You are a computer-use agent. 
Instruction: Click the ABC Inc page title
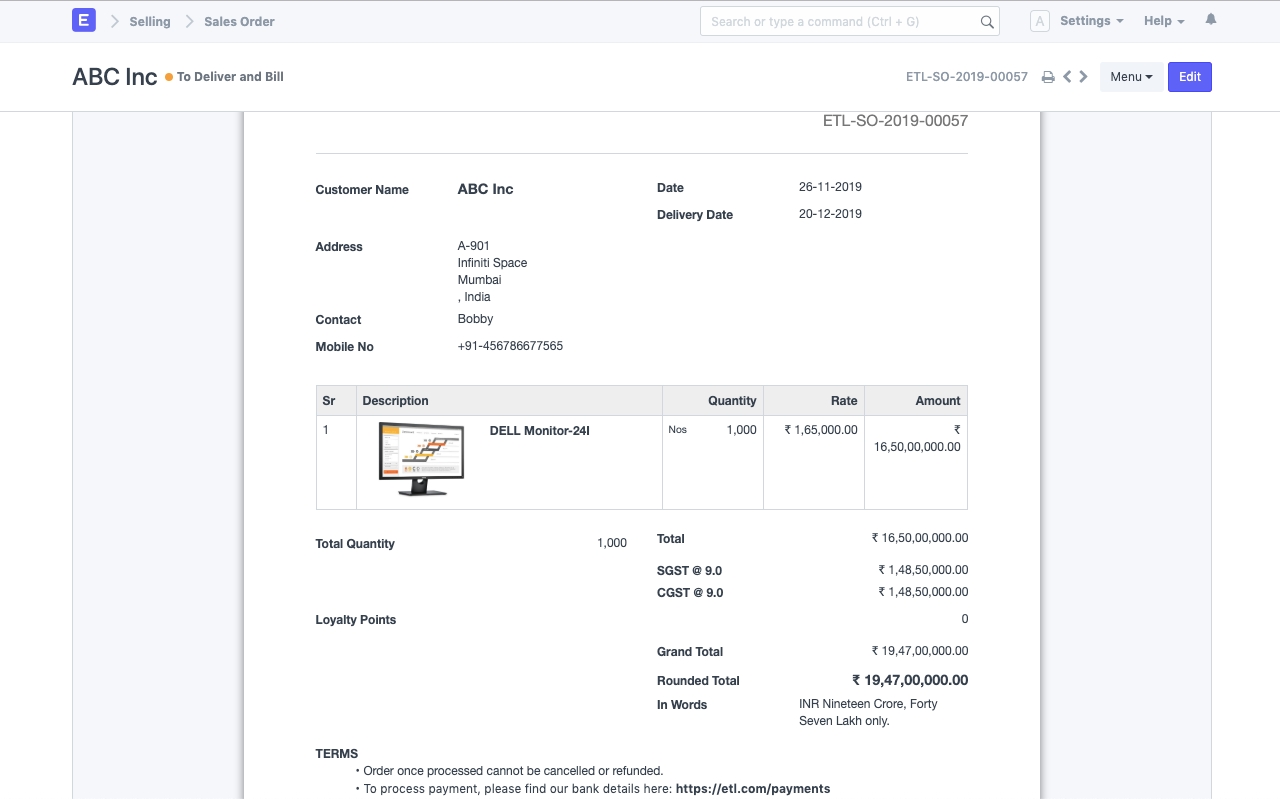pos(115,77)
